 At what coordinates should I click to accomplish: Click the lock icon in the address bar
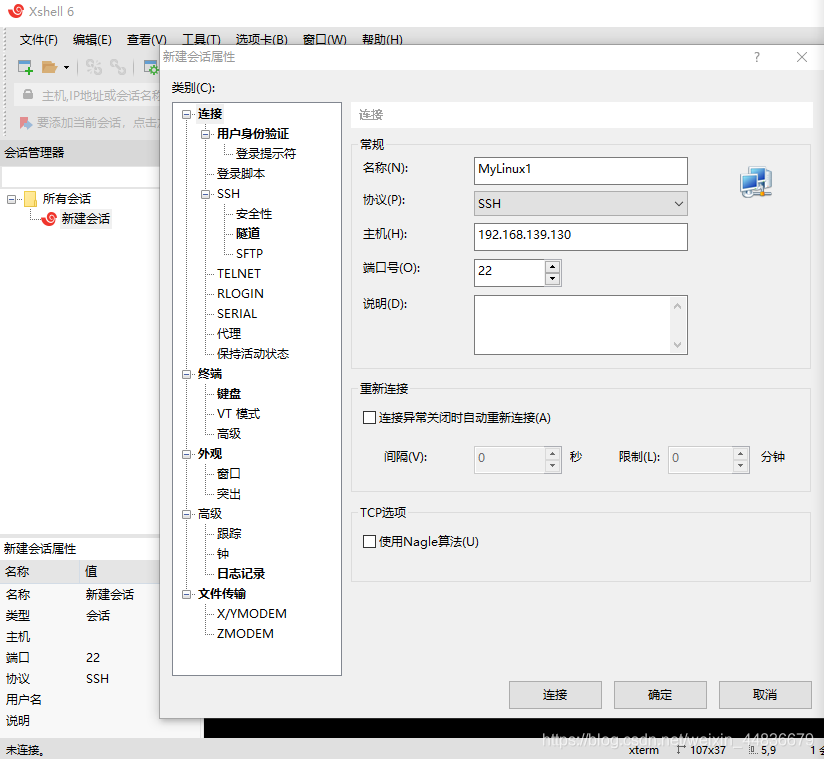point(28,95)
